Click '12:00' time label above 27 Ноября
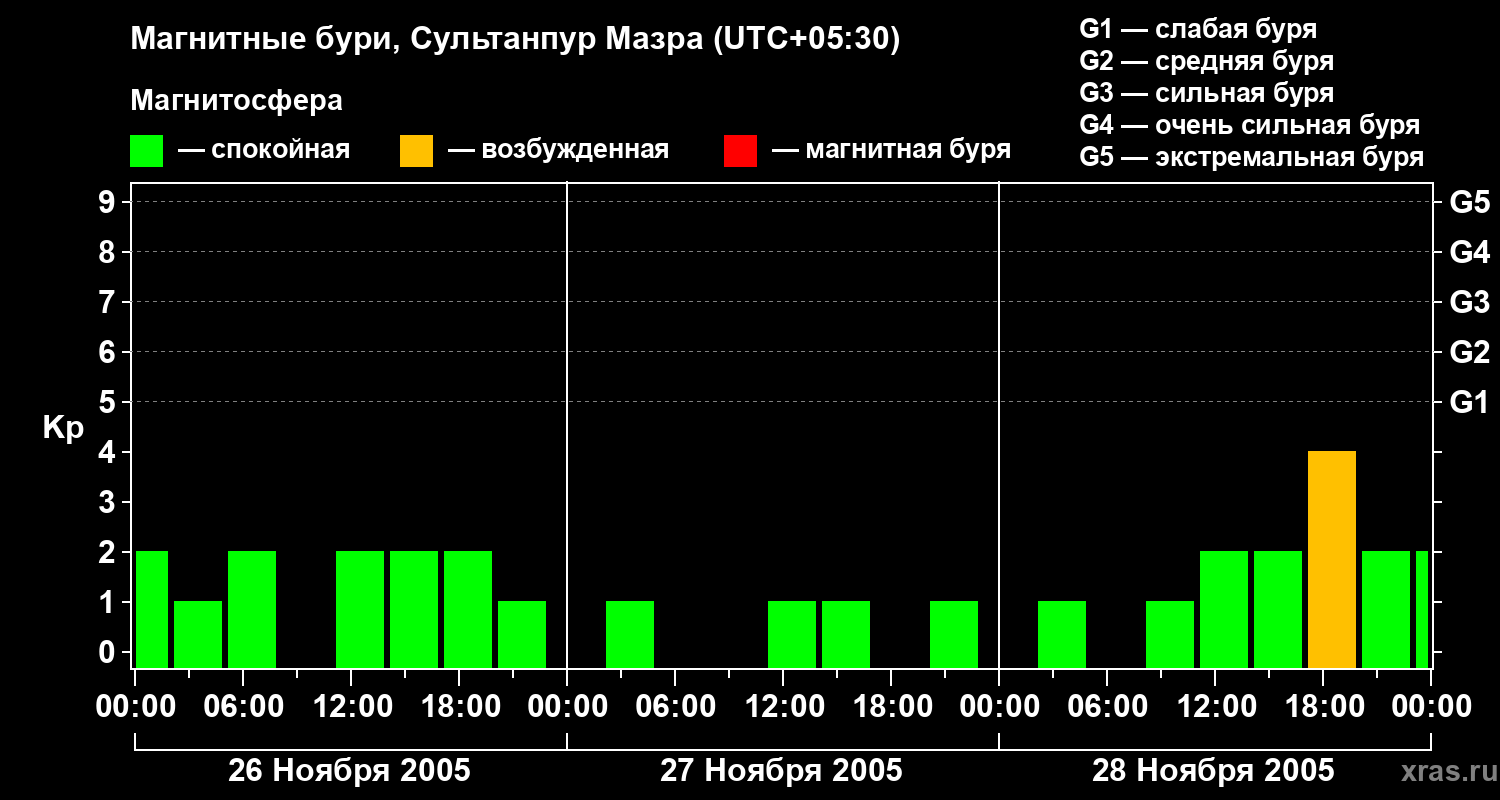The height and width of the screenshot is (800, 1500). point(783,707)
